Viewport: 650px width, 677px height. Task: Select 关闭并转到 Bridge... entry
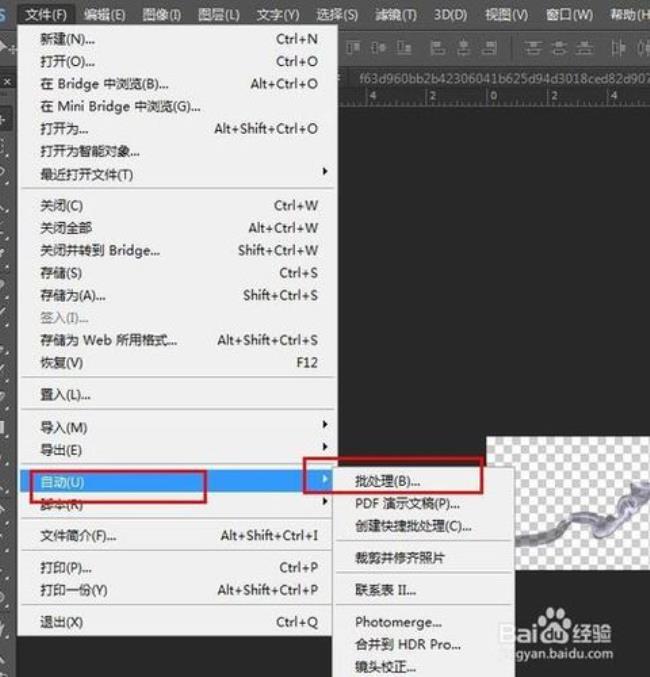click(x=178, y=250)
